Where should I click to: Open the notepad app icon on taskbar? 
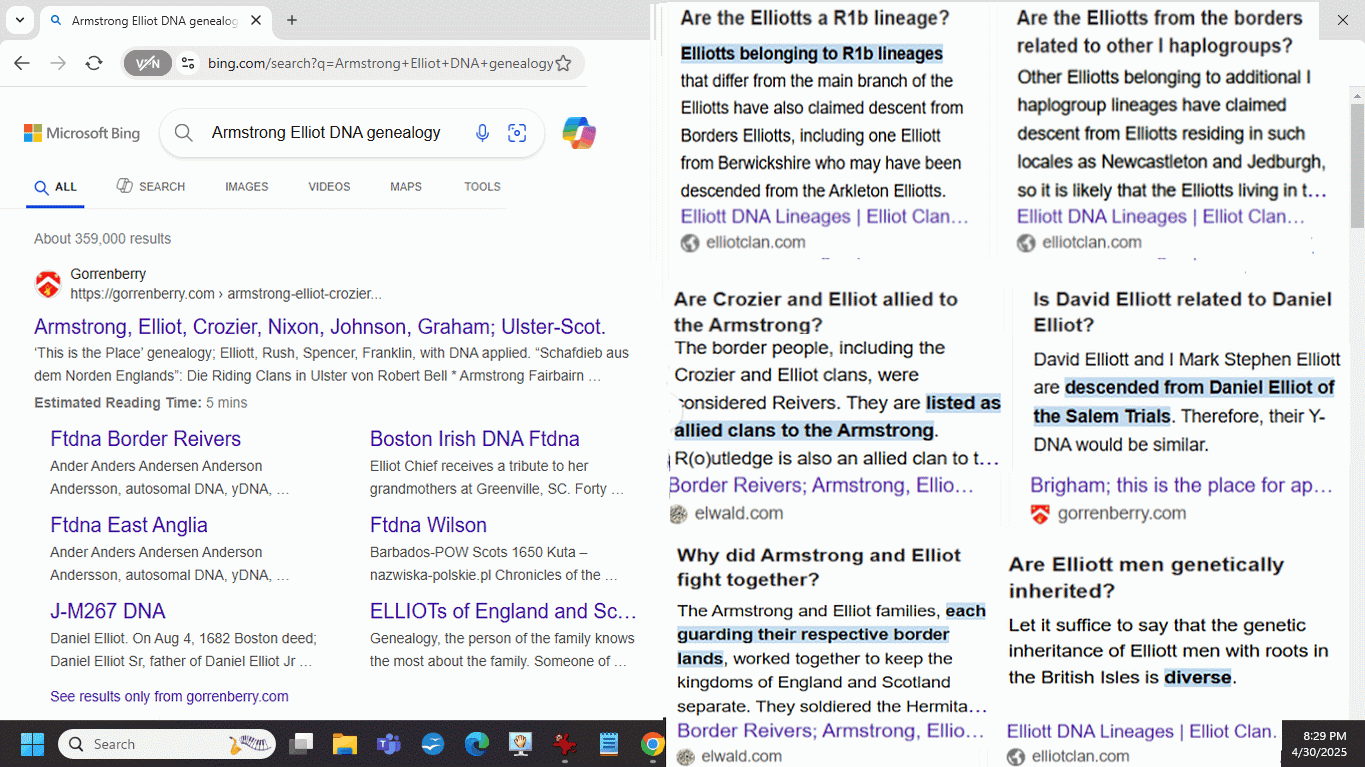pos(608,744)
